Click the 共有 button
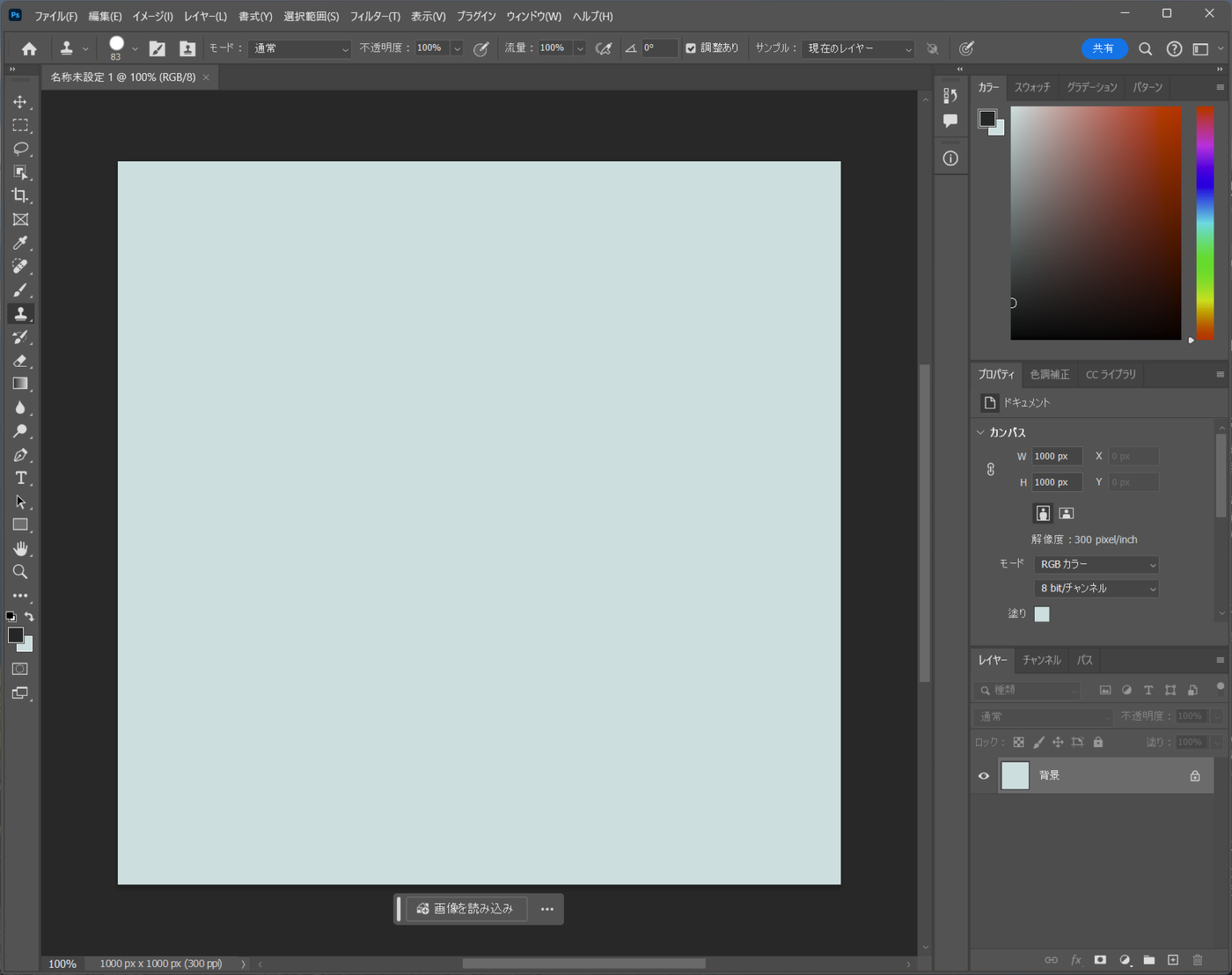 [1104, 48]
